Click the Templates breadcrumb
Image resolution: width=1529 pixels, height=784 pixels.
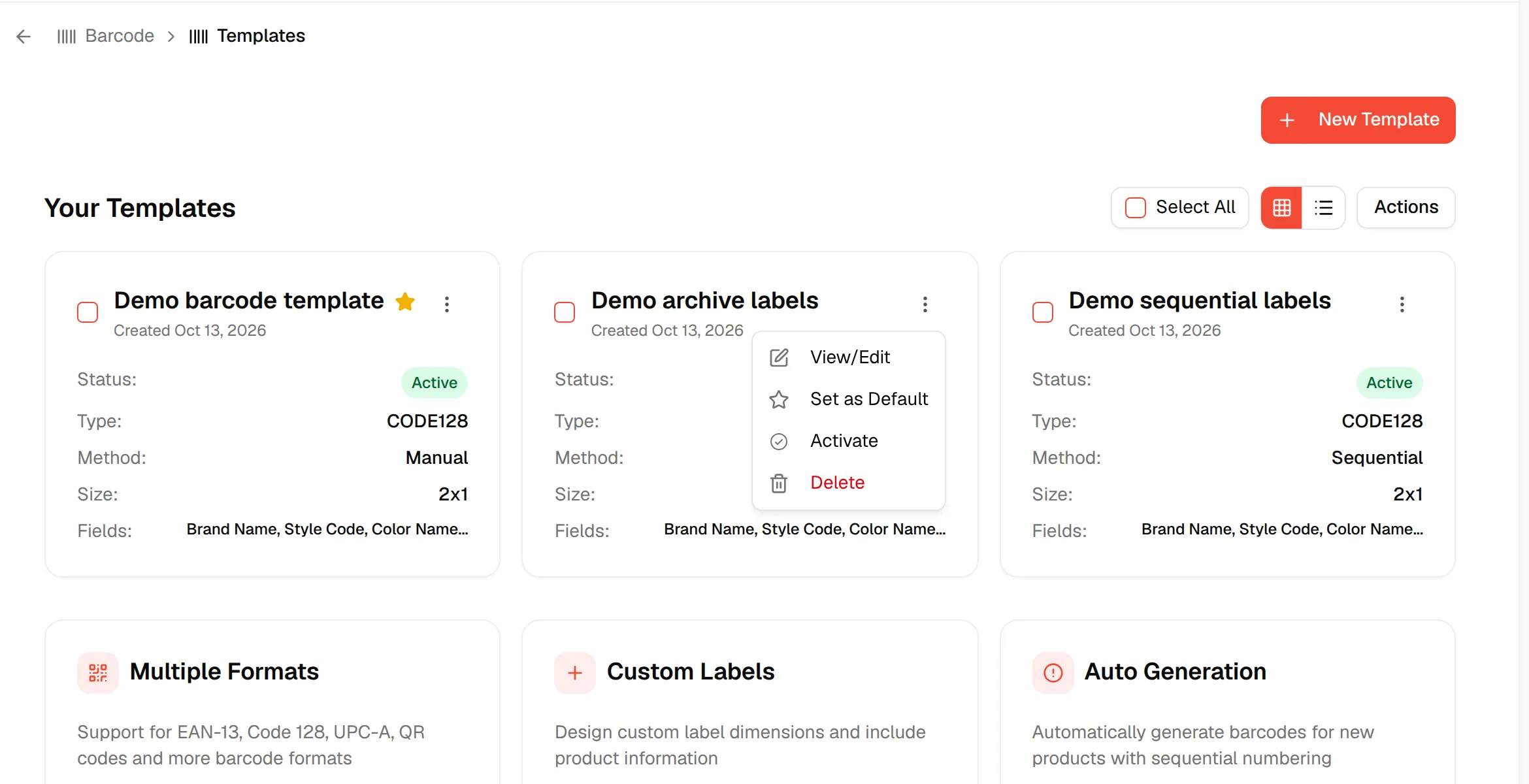pos(261,36)
